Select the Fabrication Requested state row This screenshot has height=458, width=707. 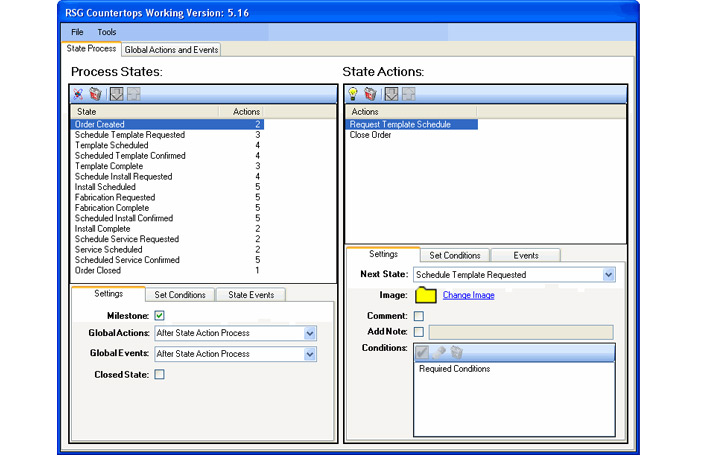click(x=167, y=197)
